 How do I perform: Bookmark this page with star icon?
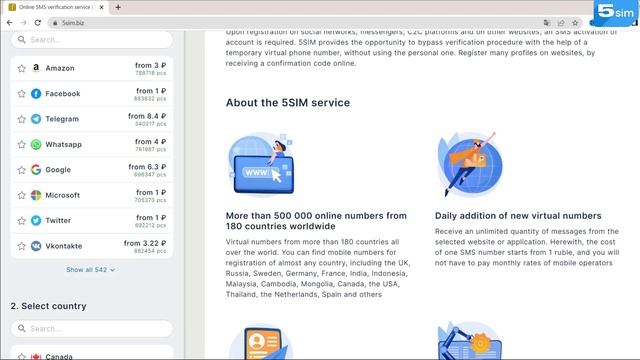tap(575, 23)
